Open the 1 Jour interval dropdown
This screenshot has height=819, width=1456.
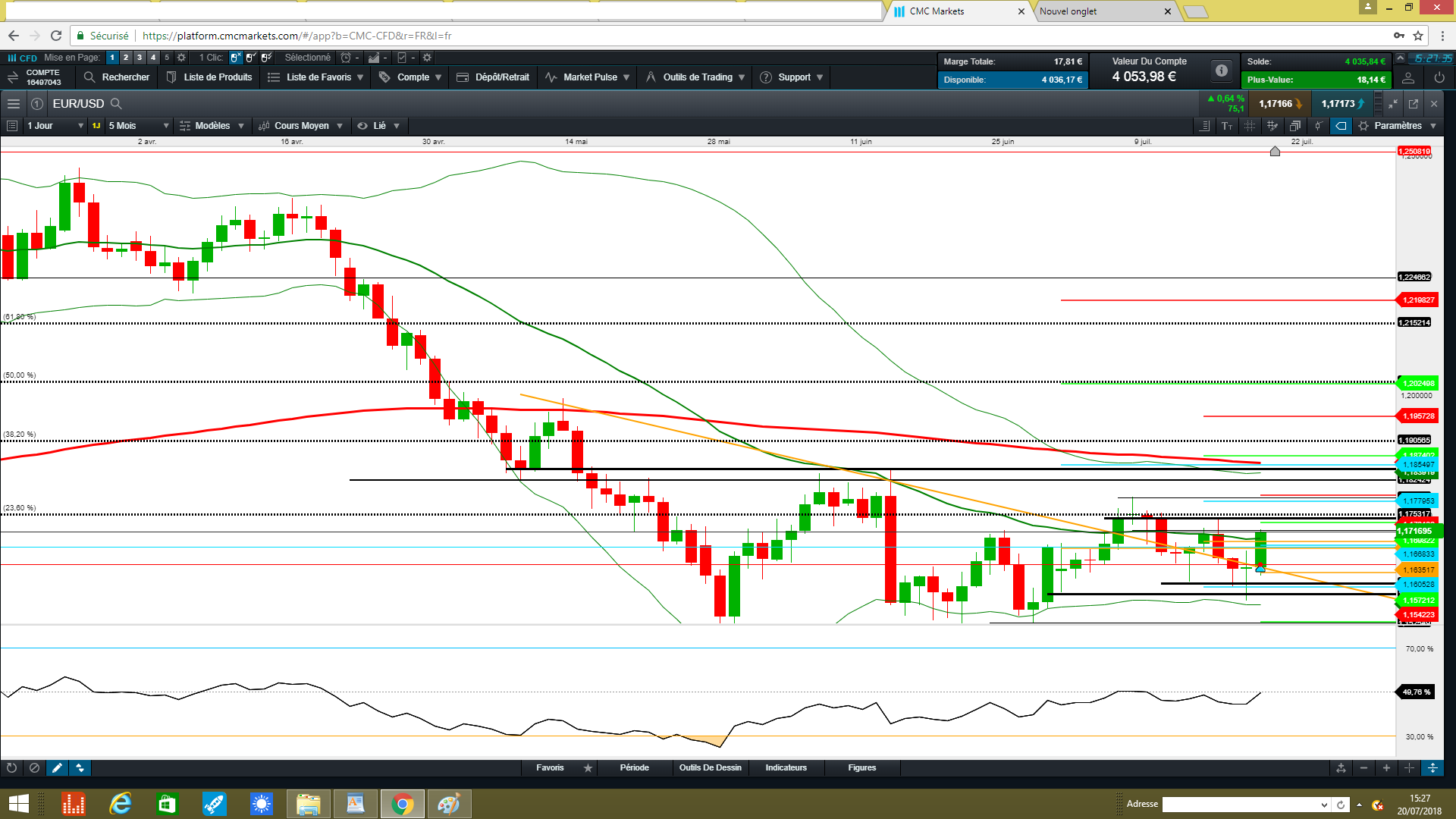(x=53, y=126)
